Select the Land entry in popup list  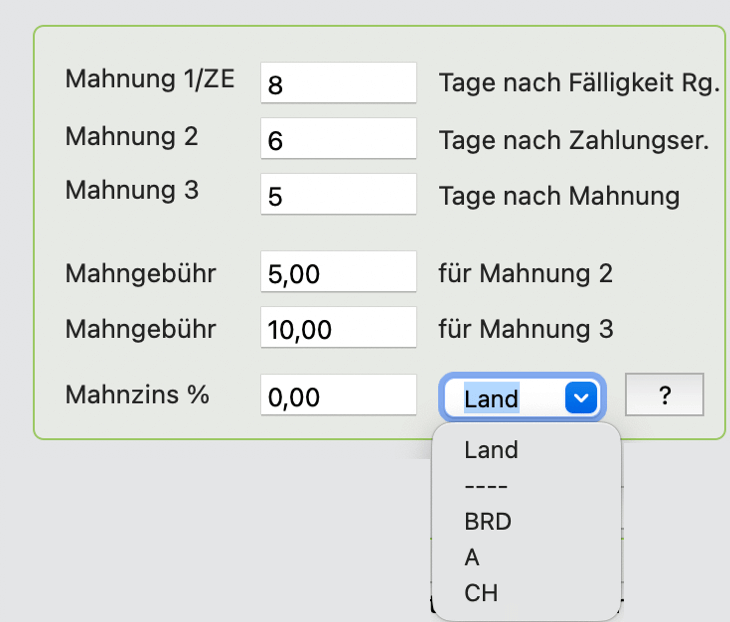491,450
